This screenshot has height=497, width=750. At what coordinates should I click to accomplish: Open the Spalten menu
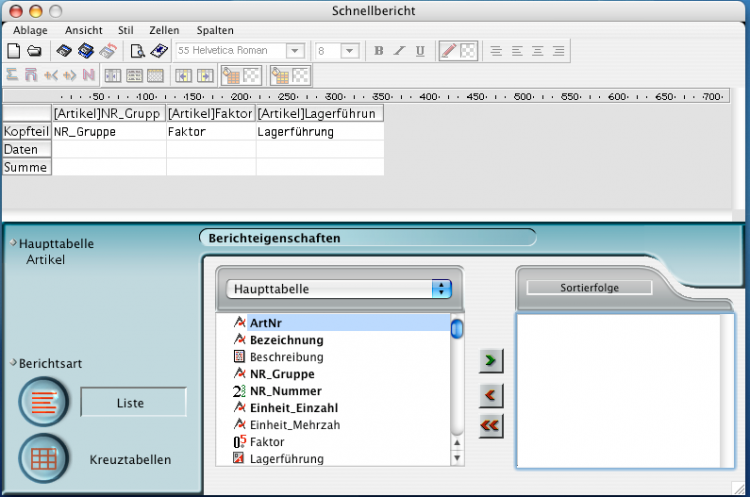pos(215,30)
